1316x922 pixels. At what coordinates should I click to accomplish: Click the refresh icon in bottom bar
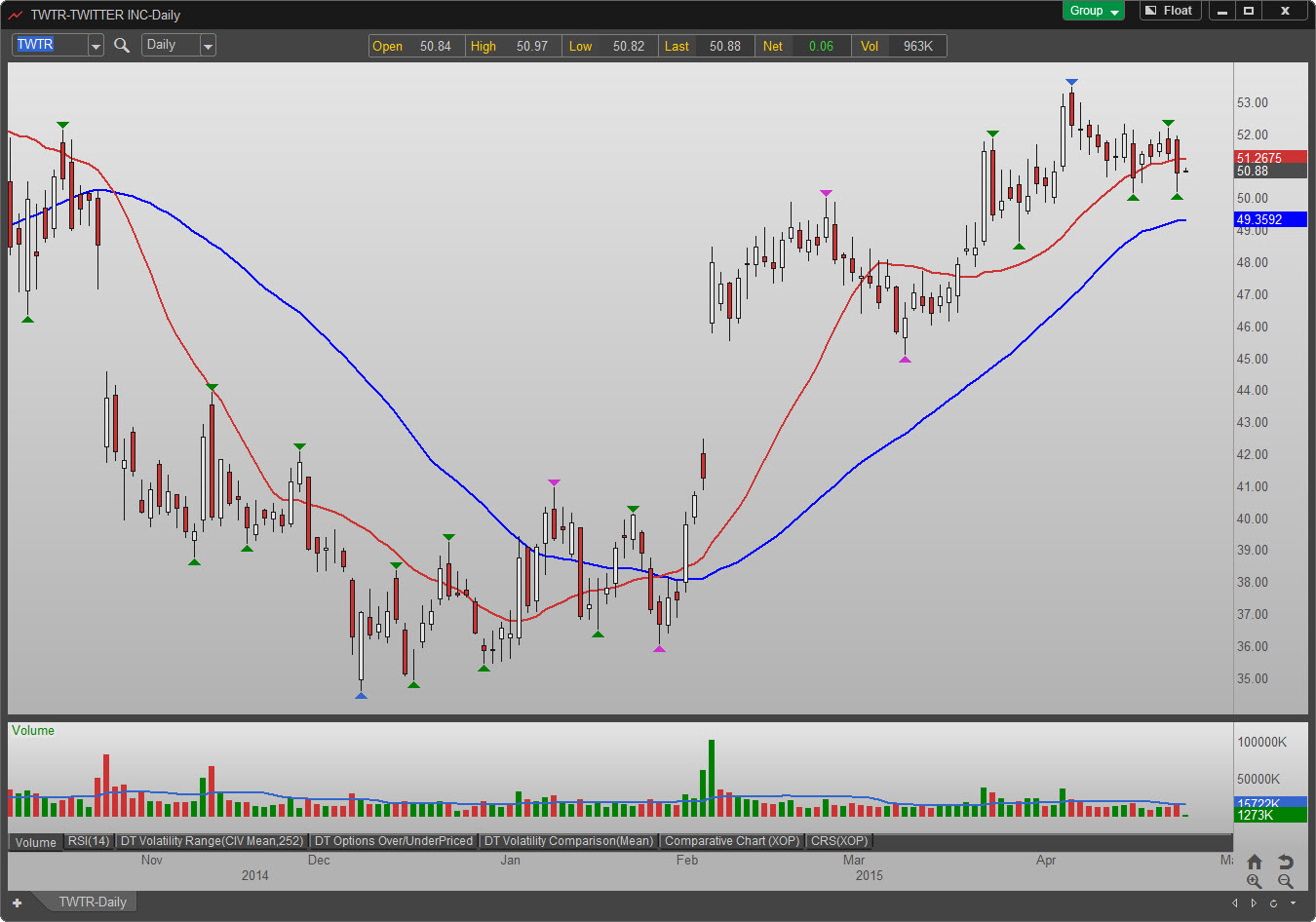(1273, 903)
